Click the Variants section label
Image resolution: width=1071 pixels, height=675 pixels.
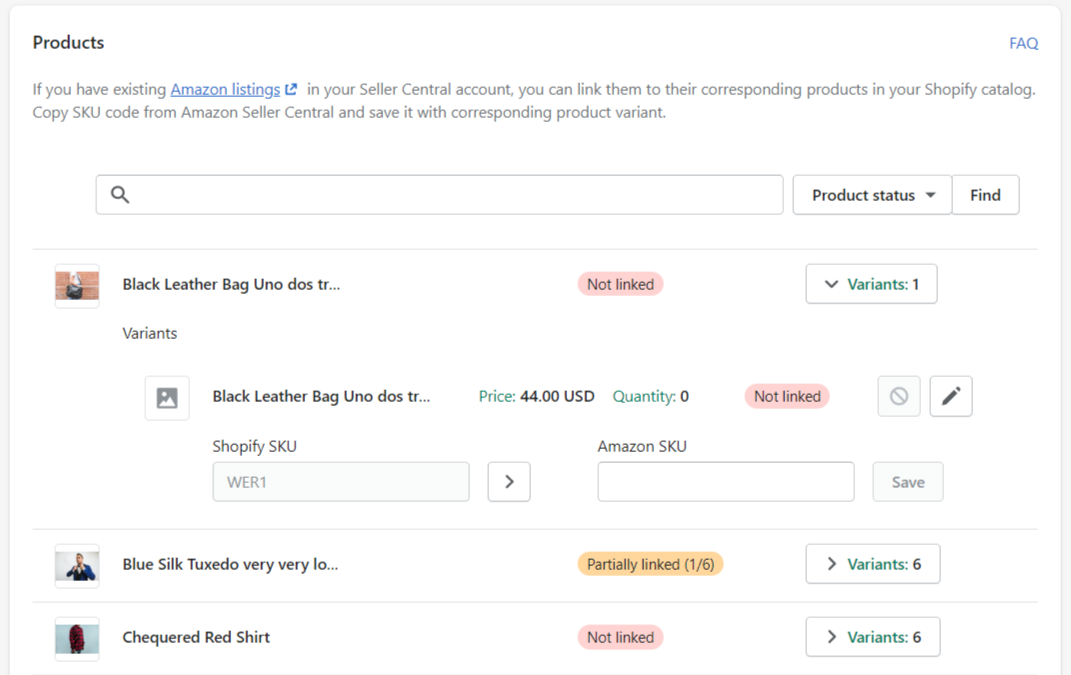point(150,333)
